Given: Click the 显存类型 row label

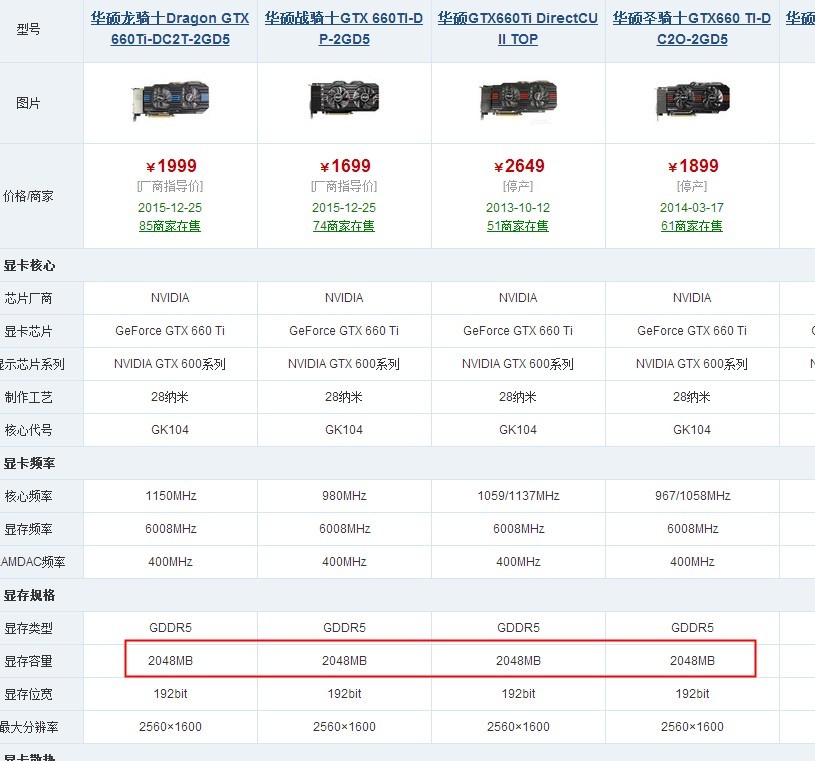Looking at the screenshot, I should click(28, 628).
